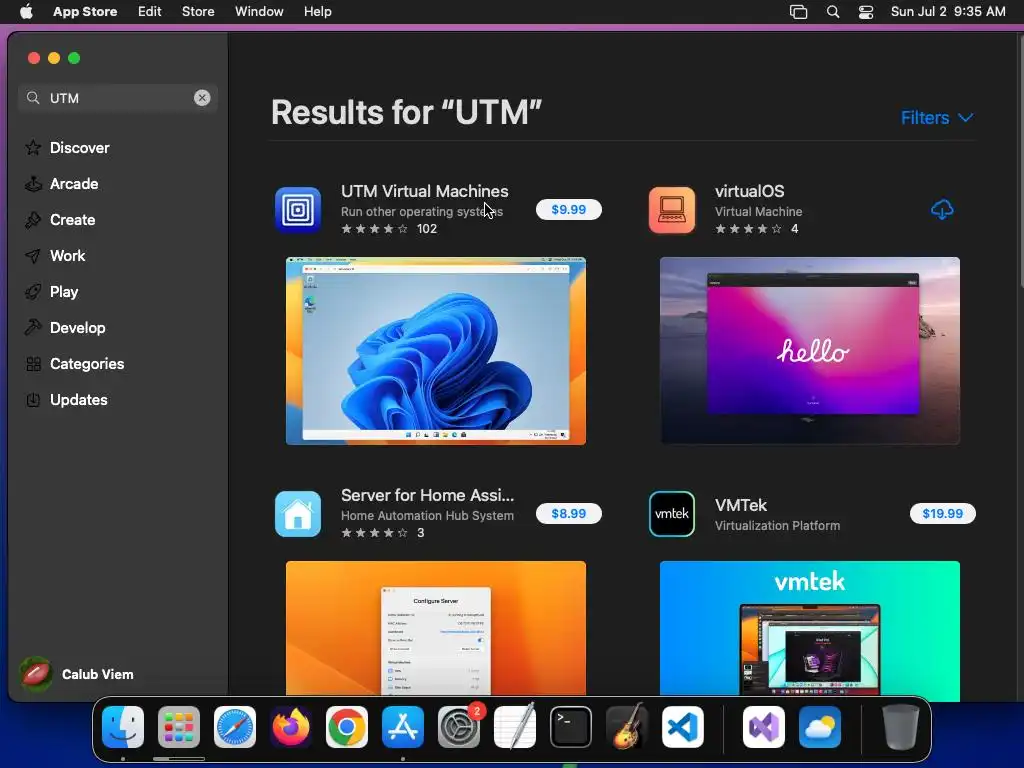This screenshot has width=1024, height=768.
Task: Open Finder from the Dock
Action: [x=123, y=727]
